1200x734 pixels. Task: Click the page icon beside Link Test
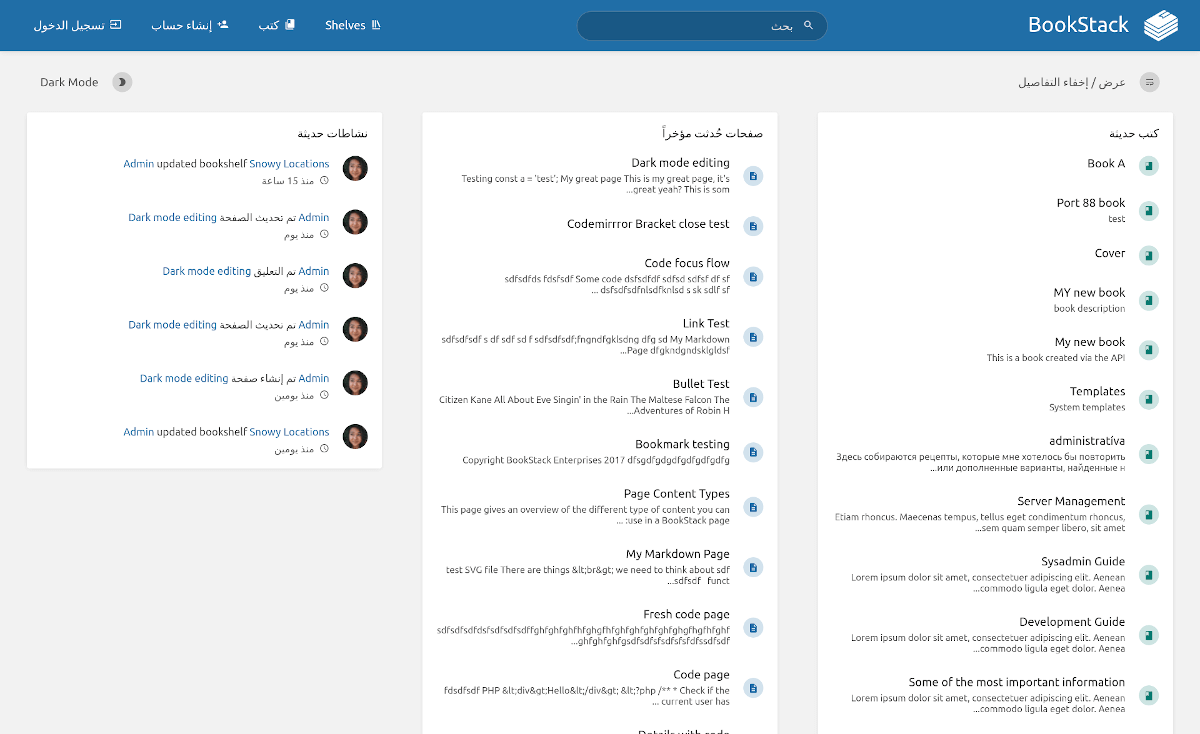[753, 337]
